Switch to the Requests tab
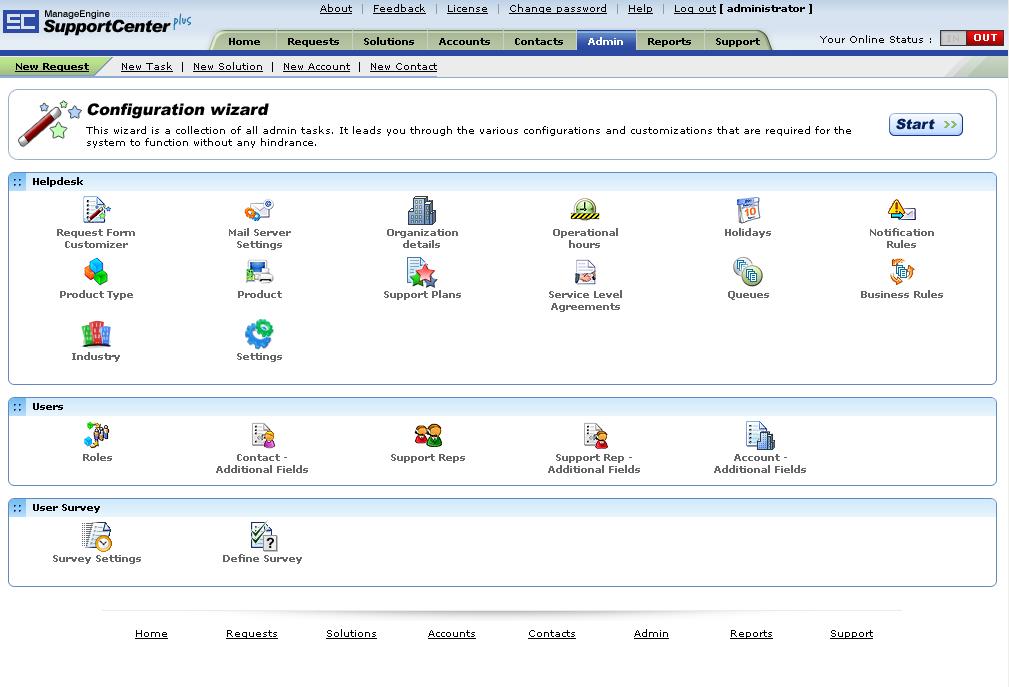This screenshot has width=1009, height=687. [313, 41]
